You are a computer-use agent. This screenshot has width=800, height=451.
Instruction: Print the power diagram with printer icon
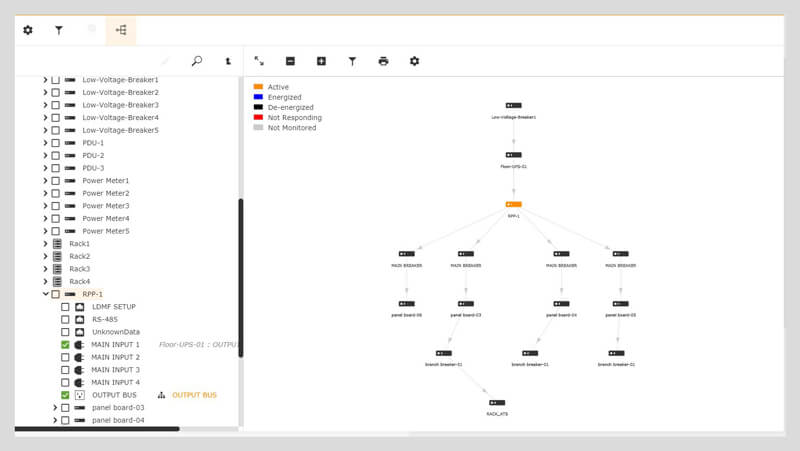(384, 61)
